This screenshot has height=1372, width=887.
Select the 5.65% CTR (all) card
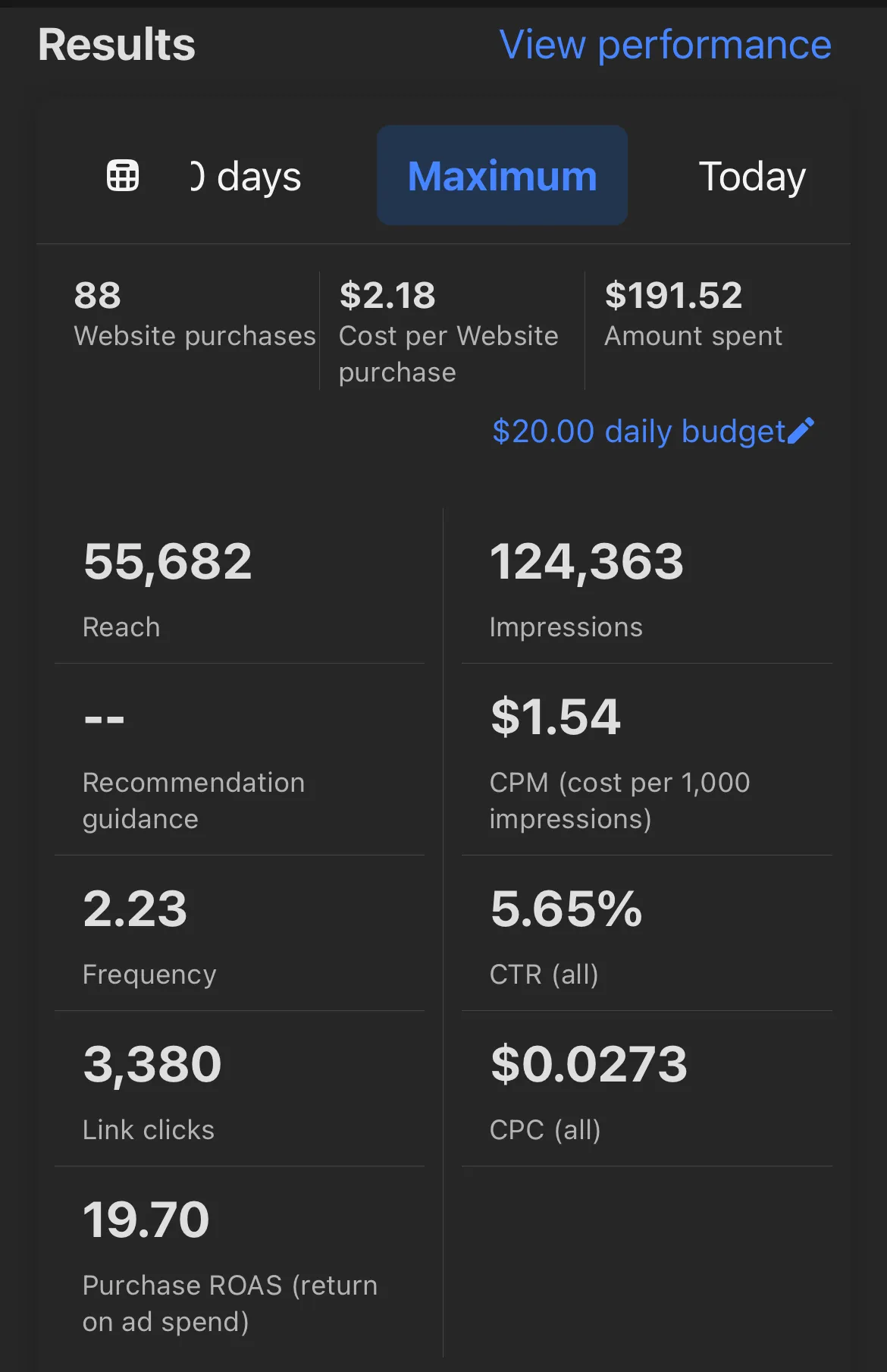[x=646, y=934]
